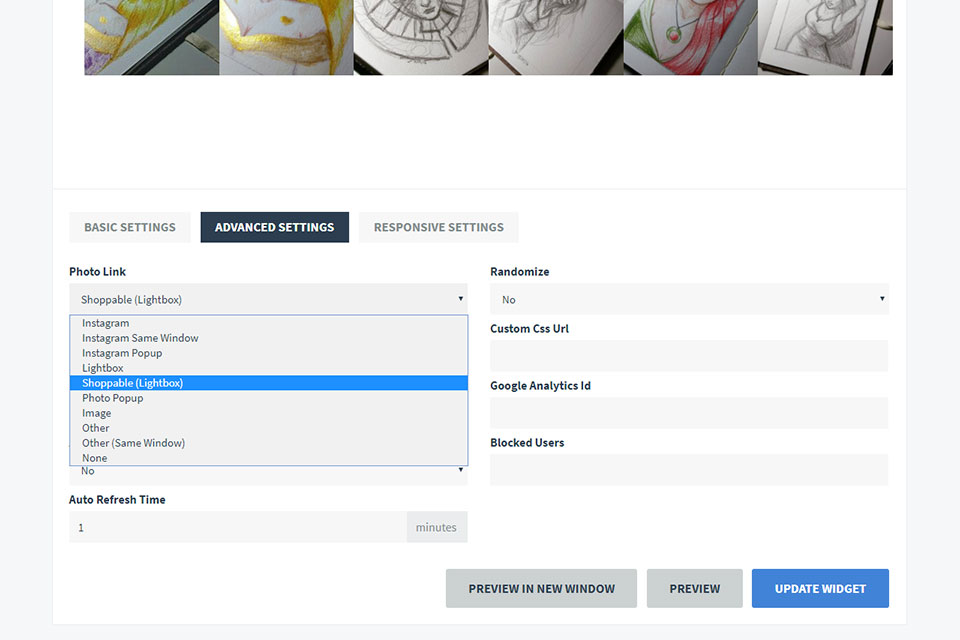The height and width of the screenshot is (640, 960).
Task: Pick None in the Photo Link list
Action: 269,457
